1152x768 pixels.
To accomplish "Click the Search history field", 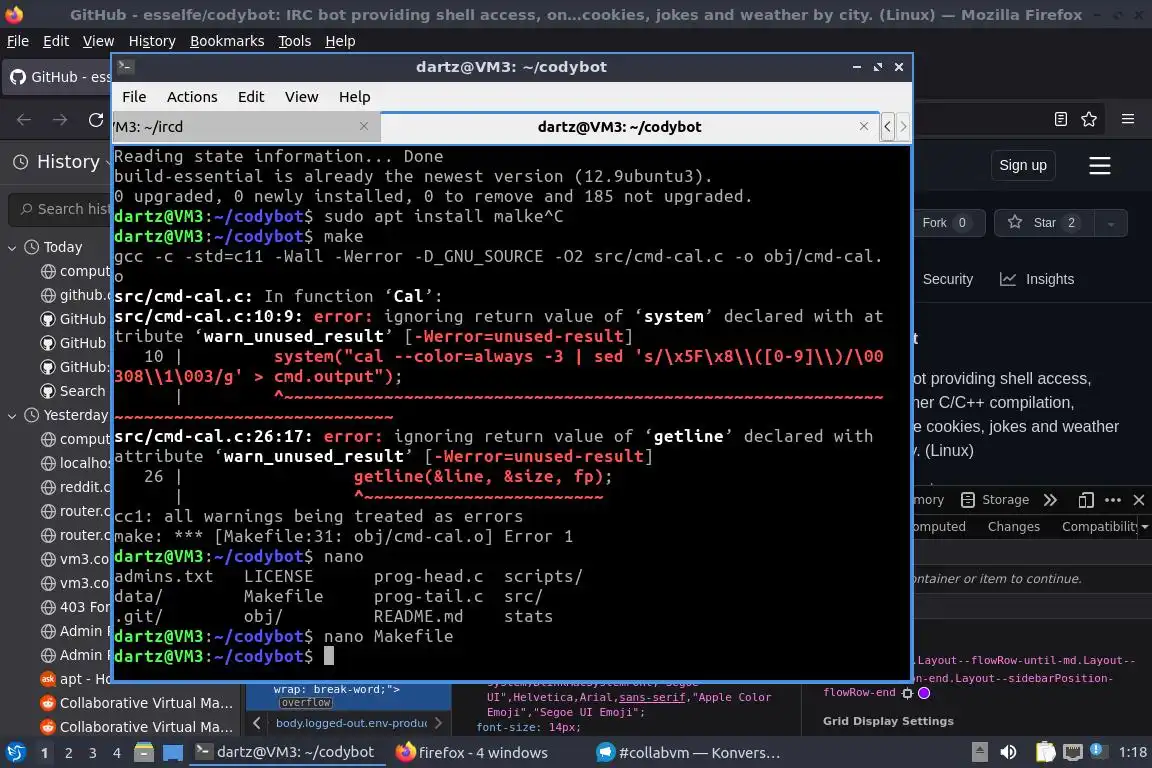I will click(60, 209).
